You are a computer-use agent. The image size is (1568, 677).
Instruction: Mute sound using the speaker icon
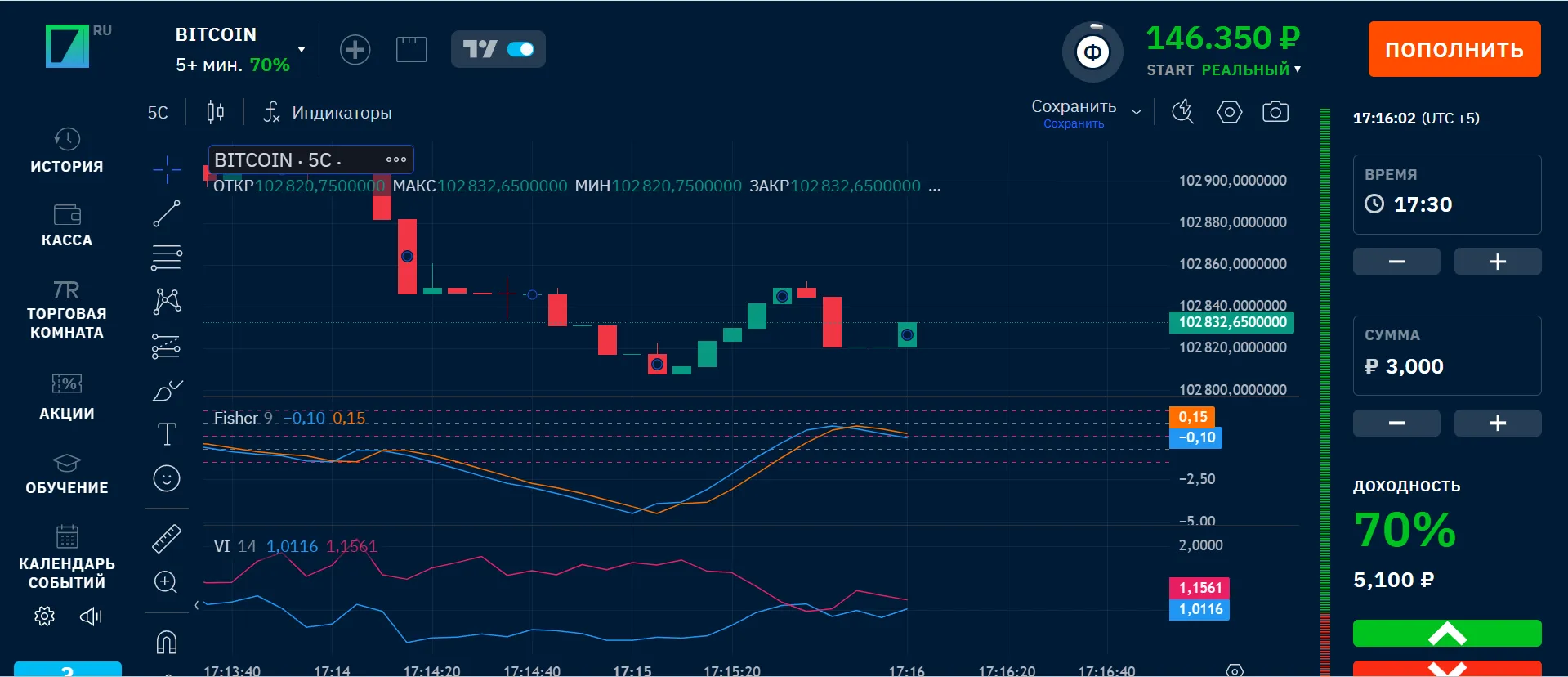point(91,616)
